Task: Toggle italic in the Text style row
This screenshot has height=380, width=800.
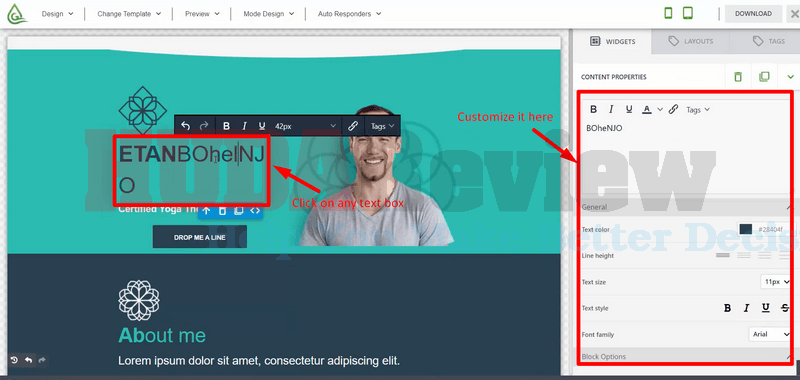Action: [x=746, y=308]
